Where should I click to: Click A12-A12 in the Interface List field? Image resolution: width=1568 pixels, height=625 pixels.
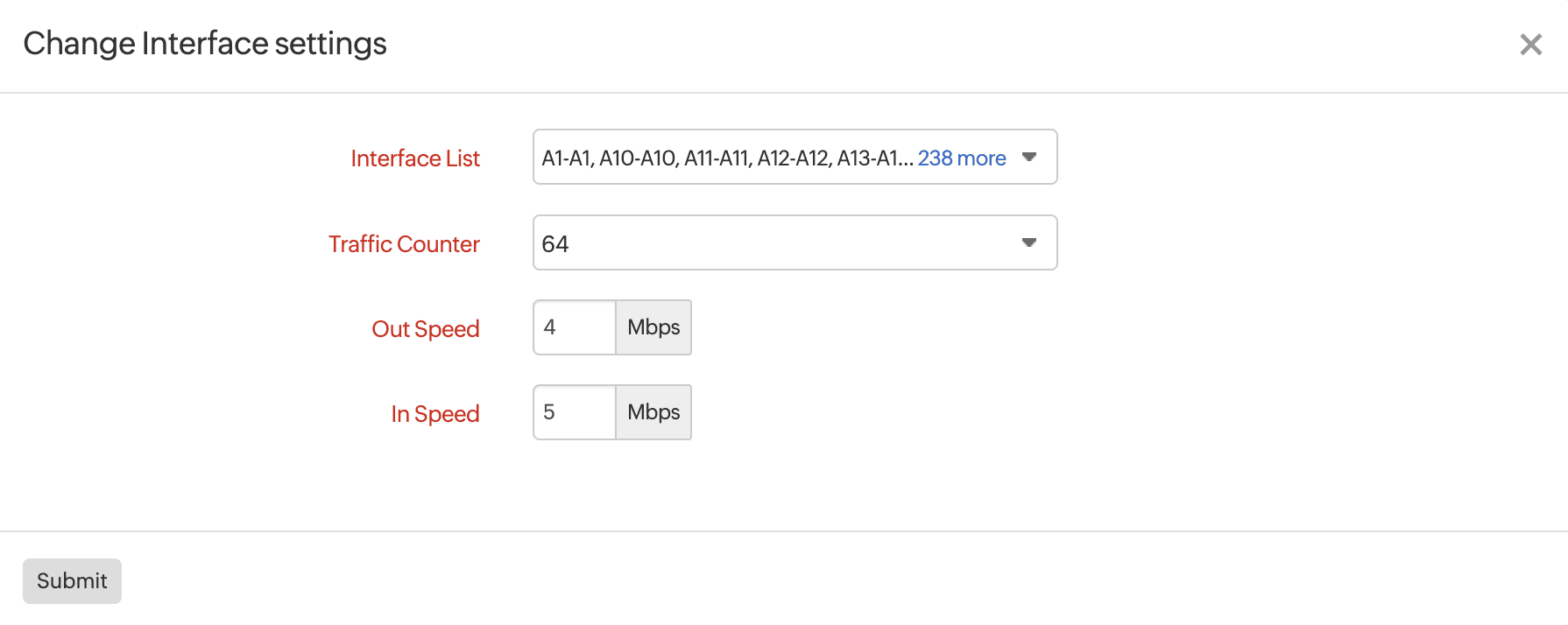[793, 158]
